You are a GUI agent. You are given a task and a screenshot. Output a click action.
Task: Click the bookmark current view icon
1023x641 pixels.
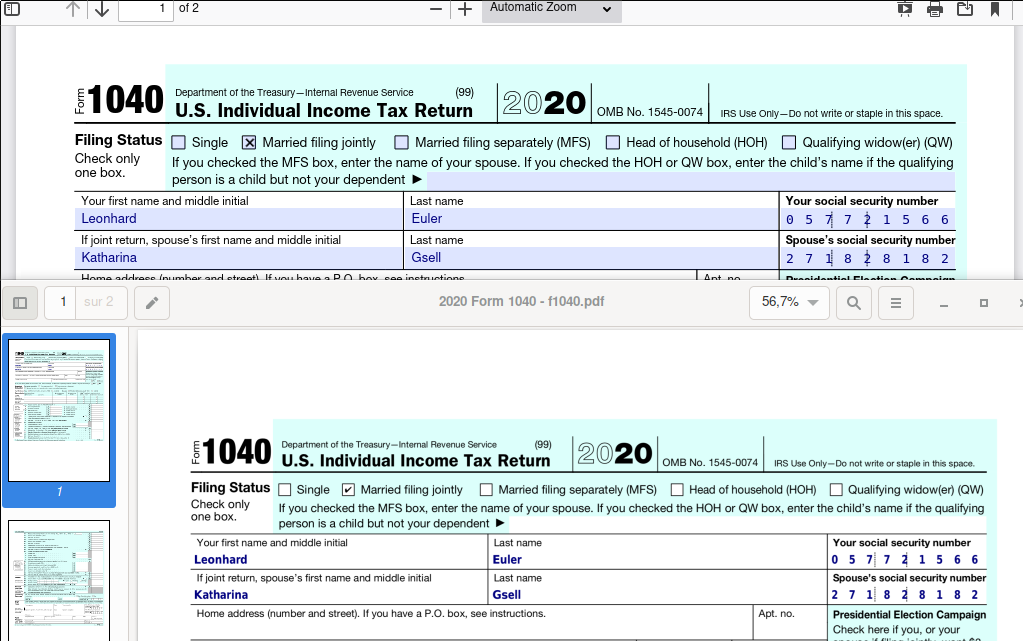(x=995, y=10)
